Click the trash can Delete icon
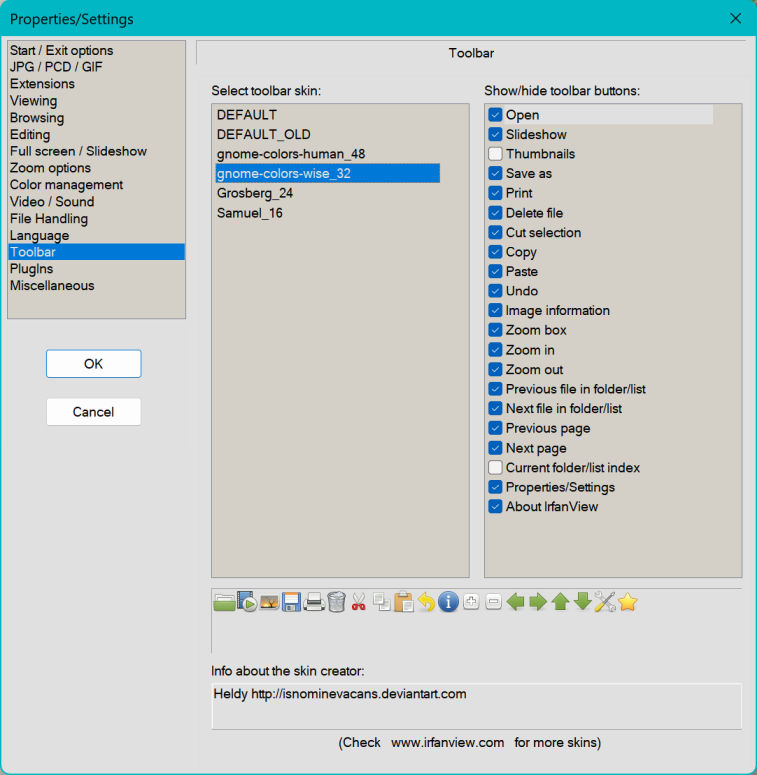The image size is (757, 775). coord(336,602)
